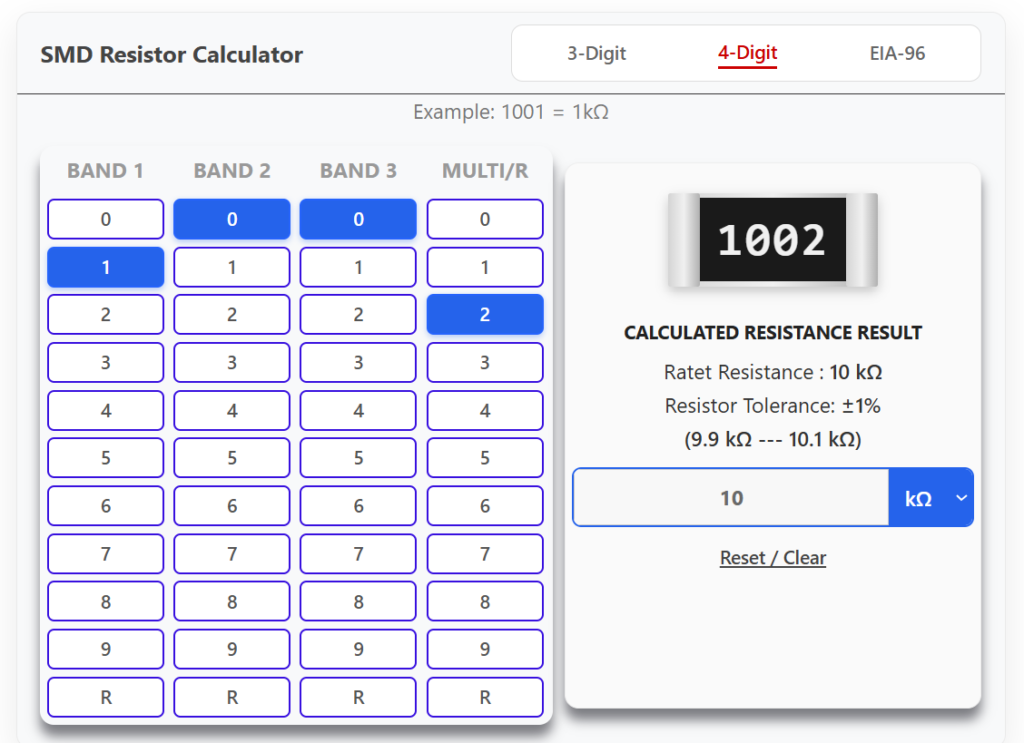Image resolution: width=1024 pixels, height=743 pixels.
Task: Pick 5 in the Band 1 column
Action: click(106, 458)
